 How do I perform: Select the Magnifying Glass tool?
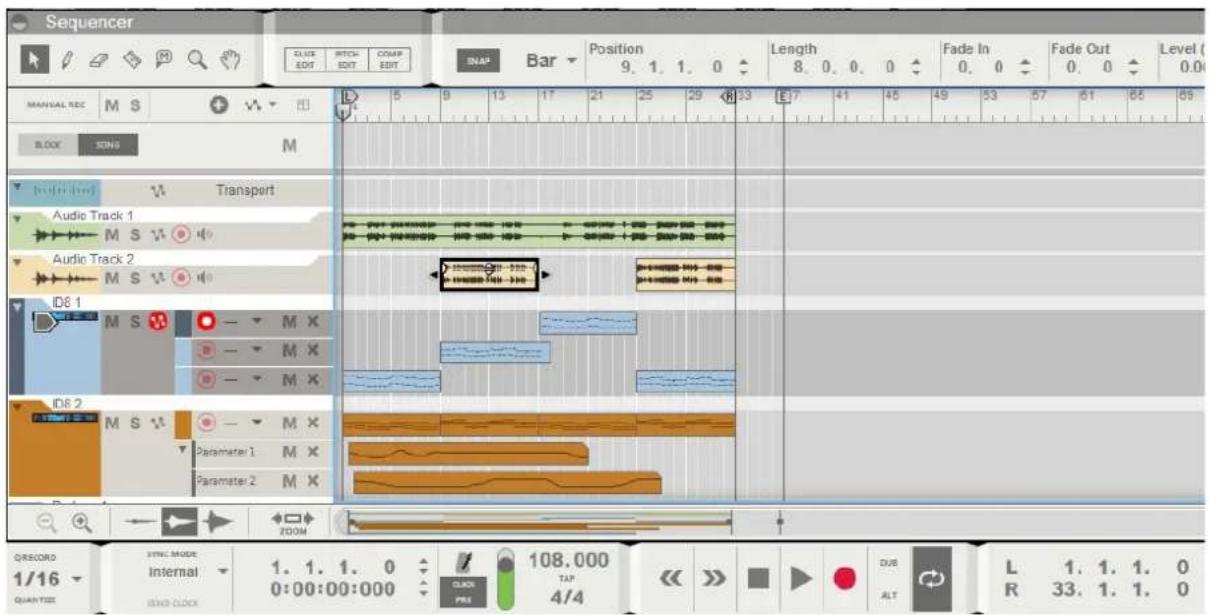pos(199,59)
